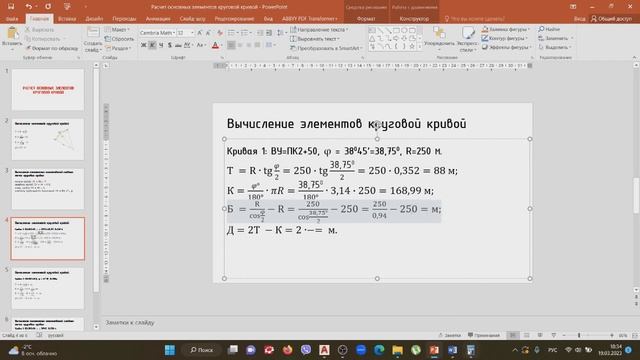Open the Section (Раздел) dropdown
The height and width of the screenshot is (360, 640).
coord(118,48)
